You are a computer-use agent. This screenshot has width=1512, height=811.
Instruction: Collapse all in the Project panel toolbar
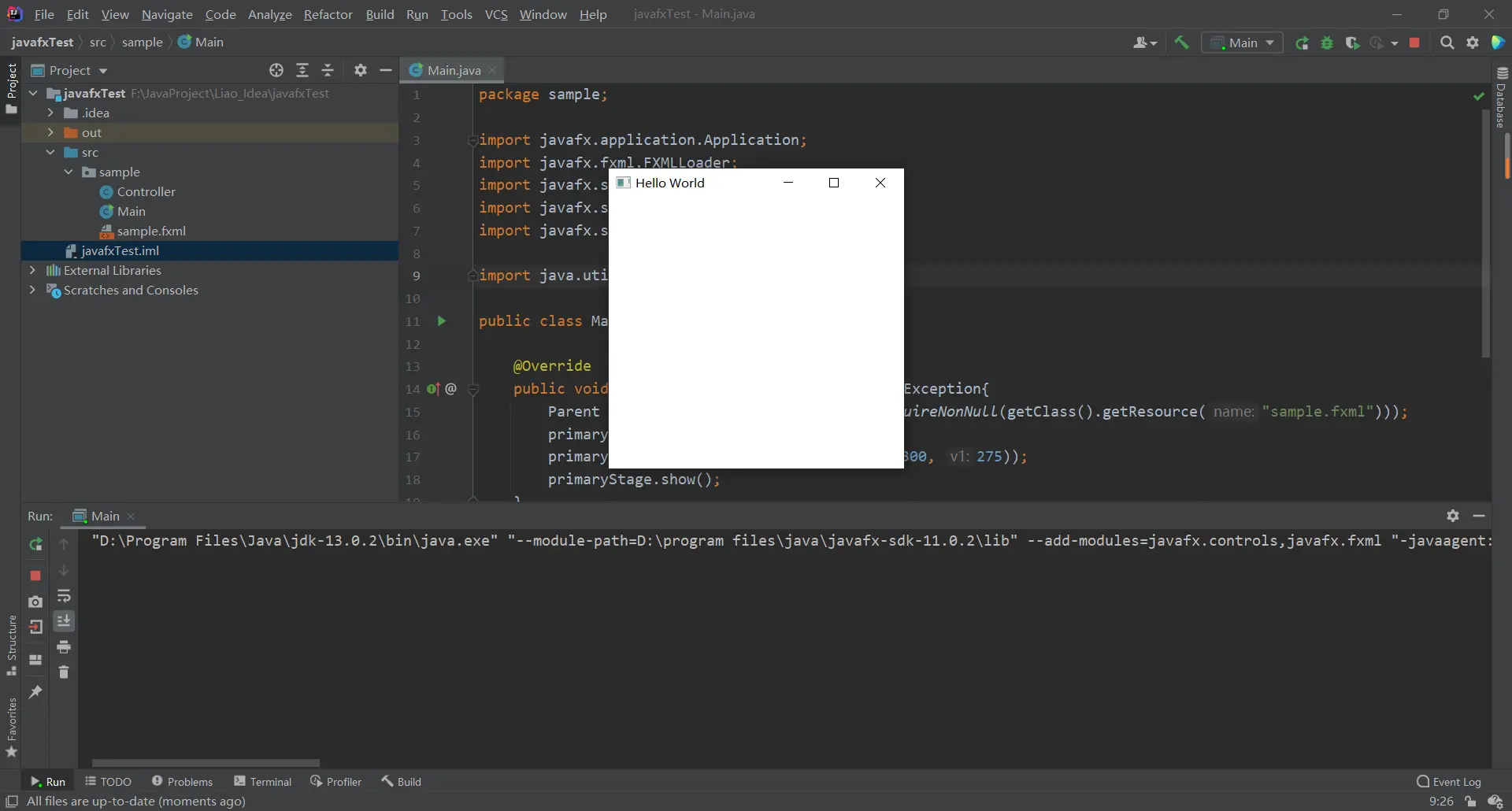[x=328, y=71]
